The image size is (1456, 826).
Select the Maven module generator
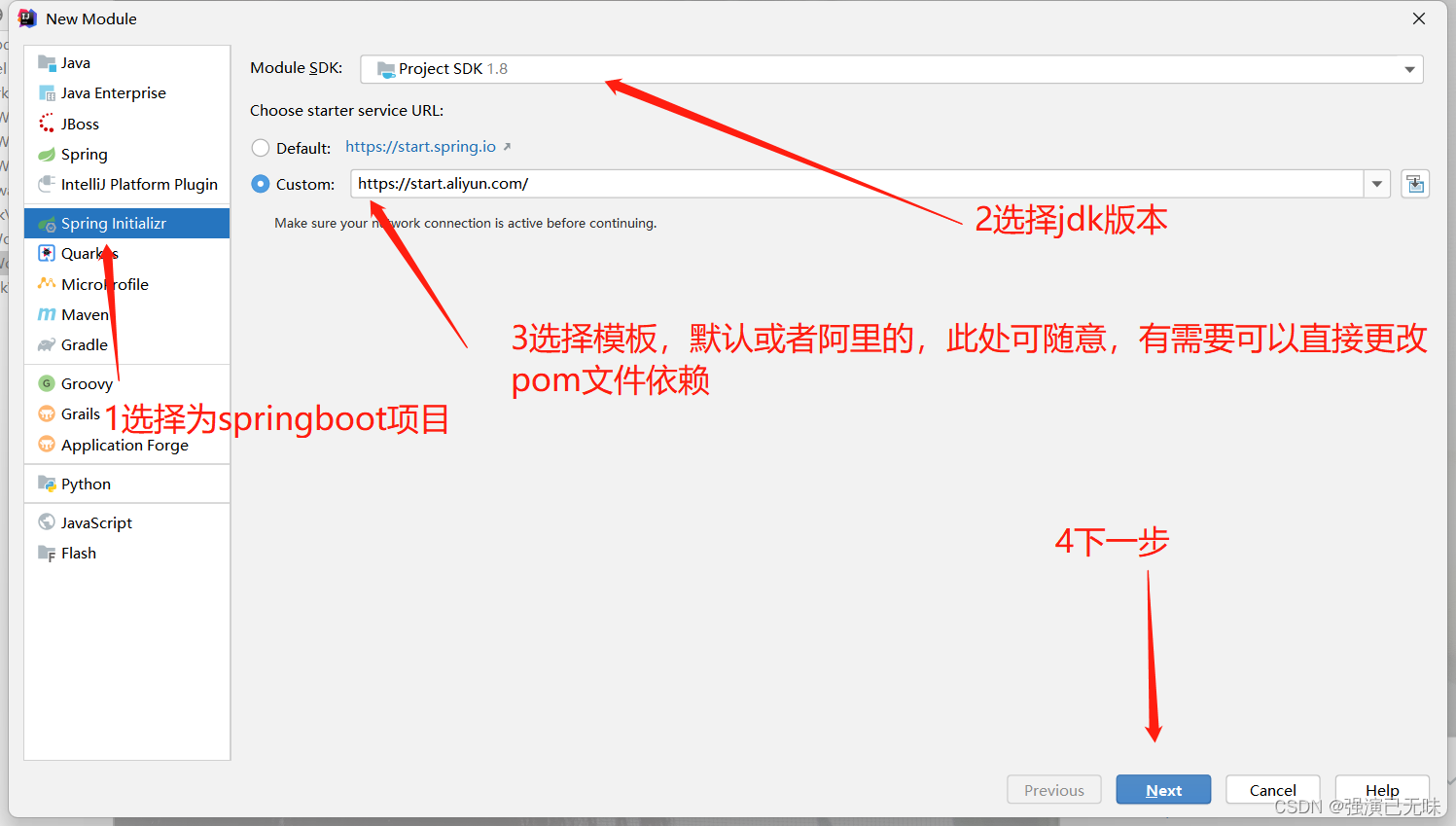82,314
